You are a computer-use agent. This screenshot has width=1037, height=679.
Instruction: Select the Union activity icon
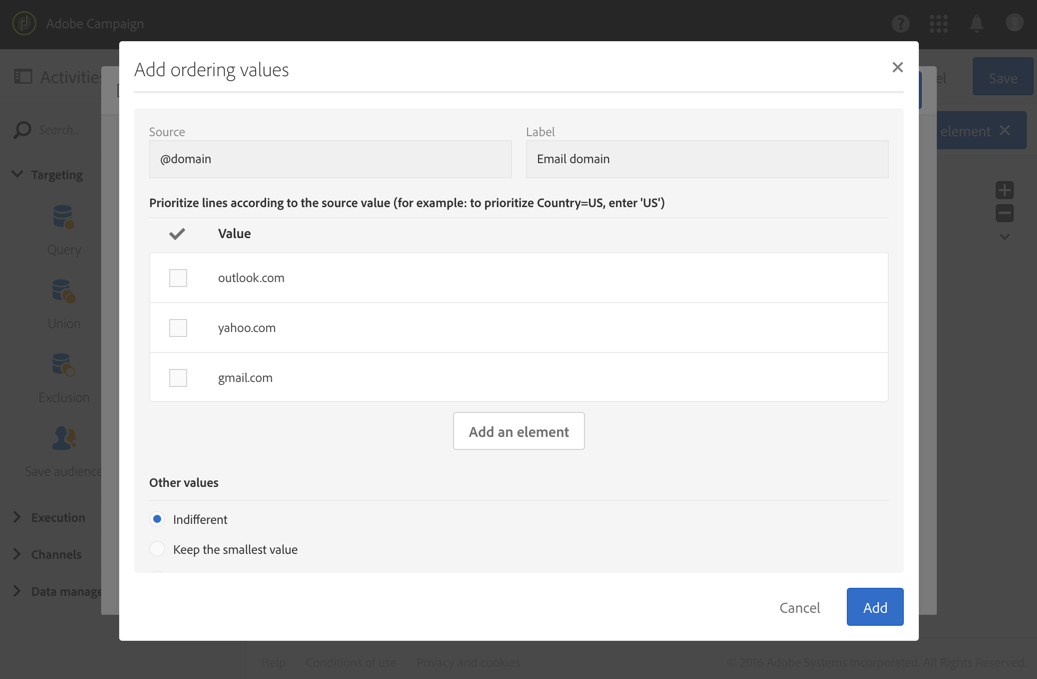coord(63,291)
